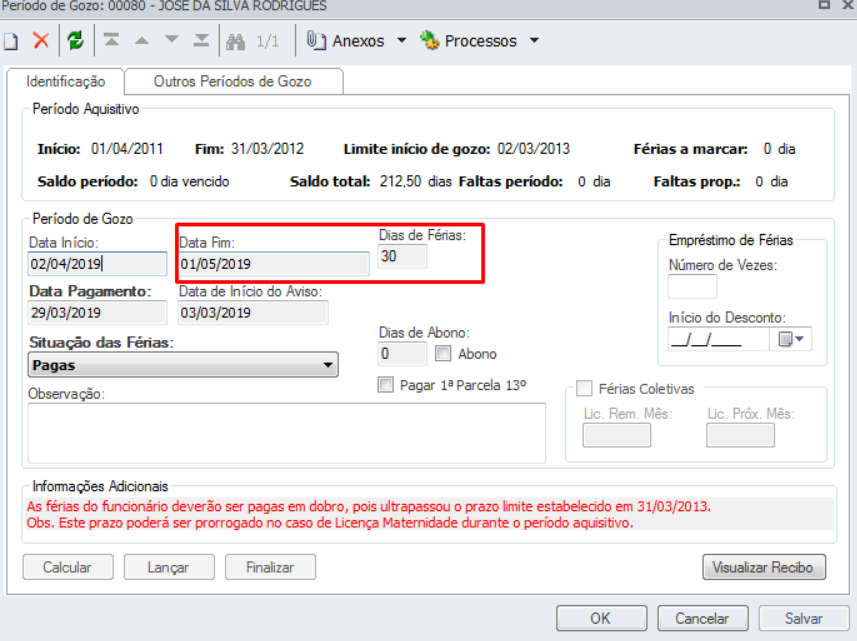Image resolution: width=857 pixels, height=641 pixels.
Task: Click the Anexos paperclip icon
Action: point(316,40)
